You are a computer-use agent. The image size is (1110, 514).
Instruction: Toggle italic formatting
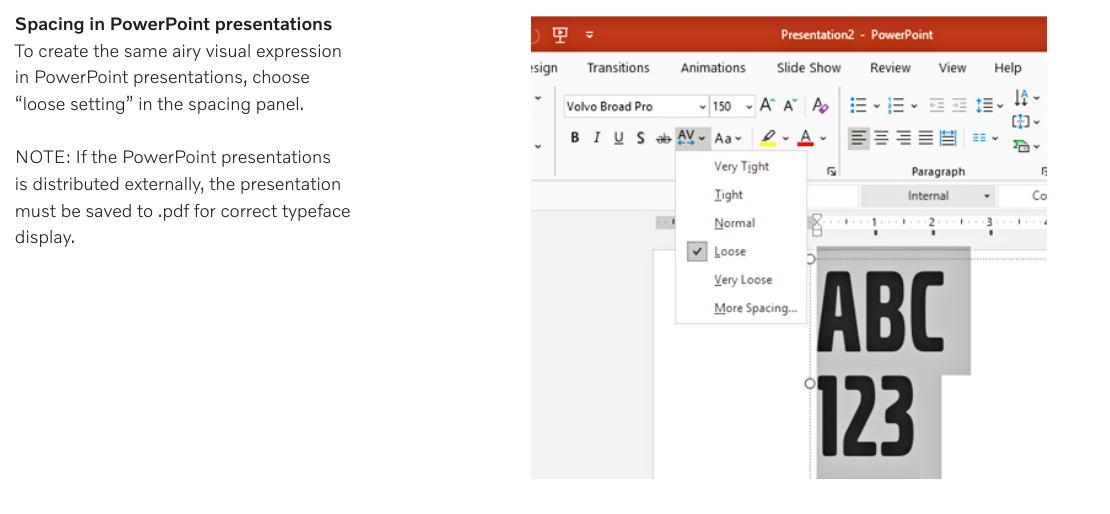tap(597, 138)
